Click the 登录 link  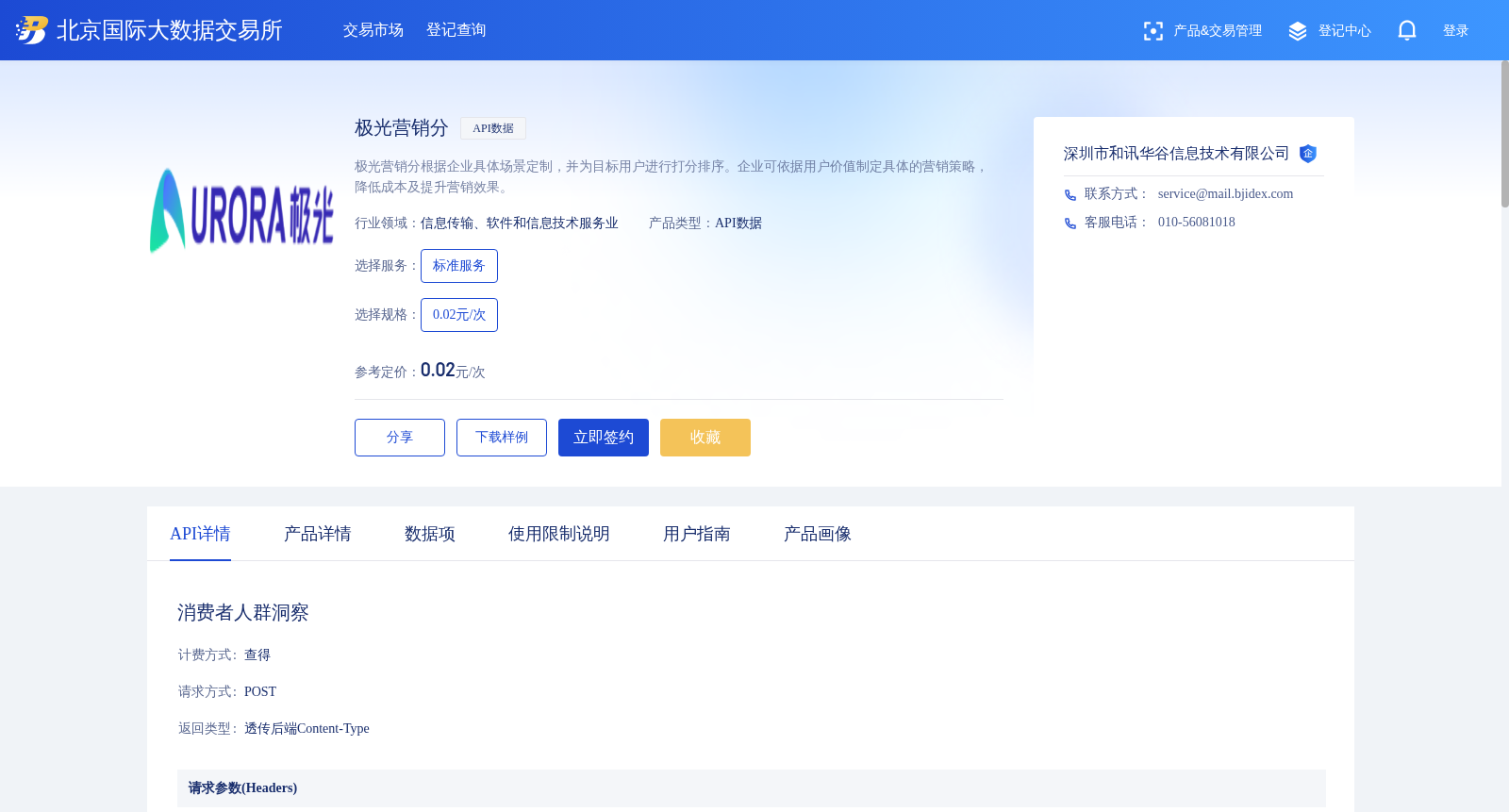tap(1456, 31)
